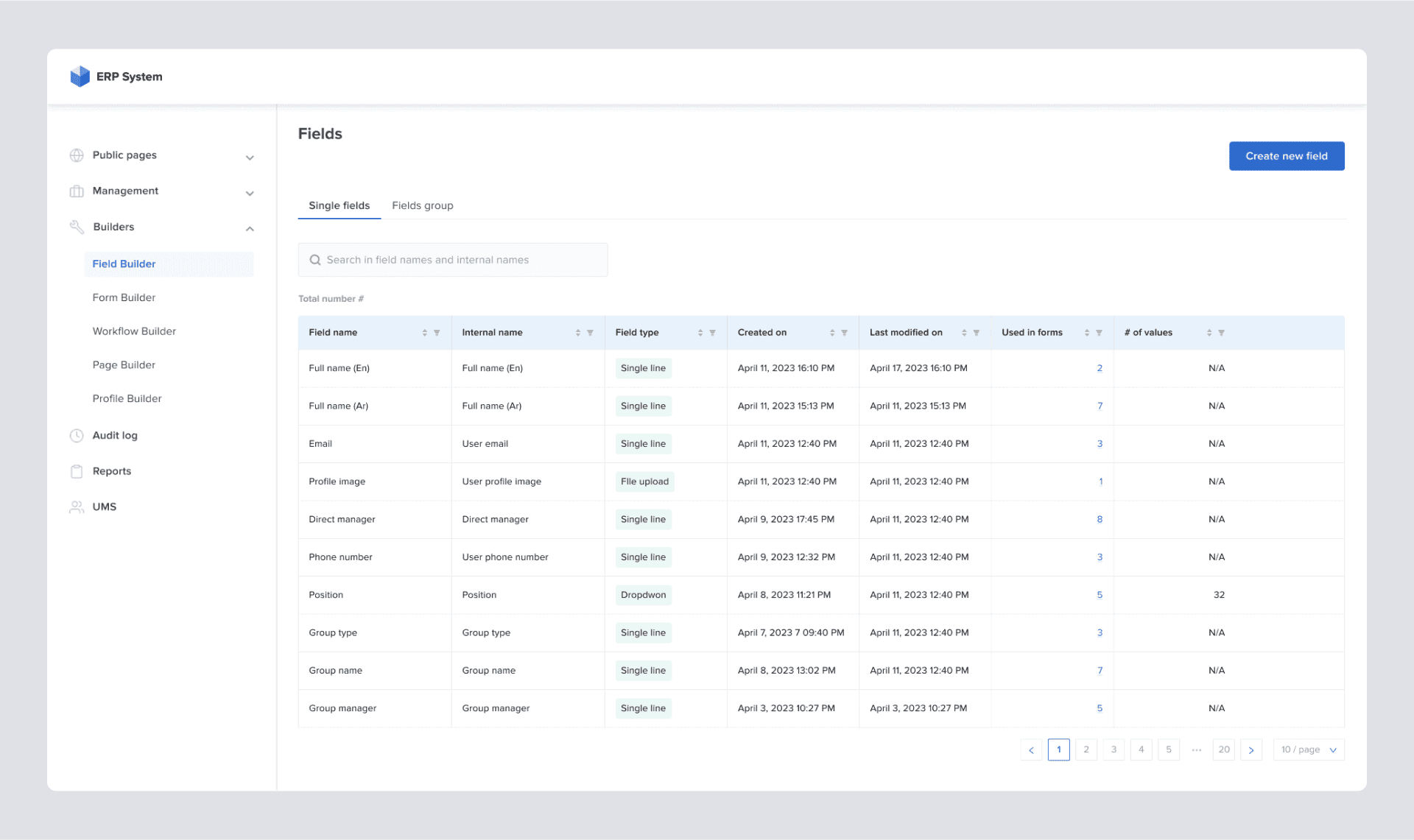Viewport: 1414px width, 840px height.
Task: Expand the Public pages section
Action: point(250,157)
